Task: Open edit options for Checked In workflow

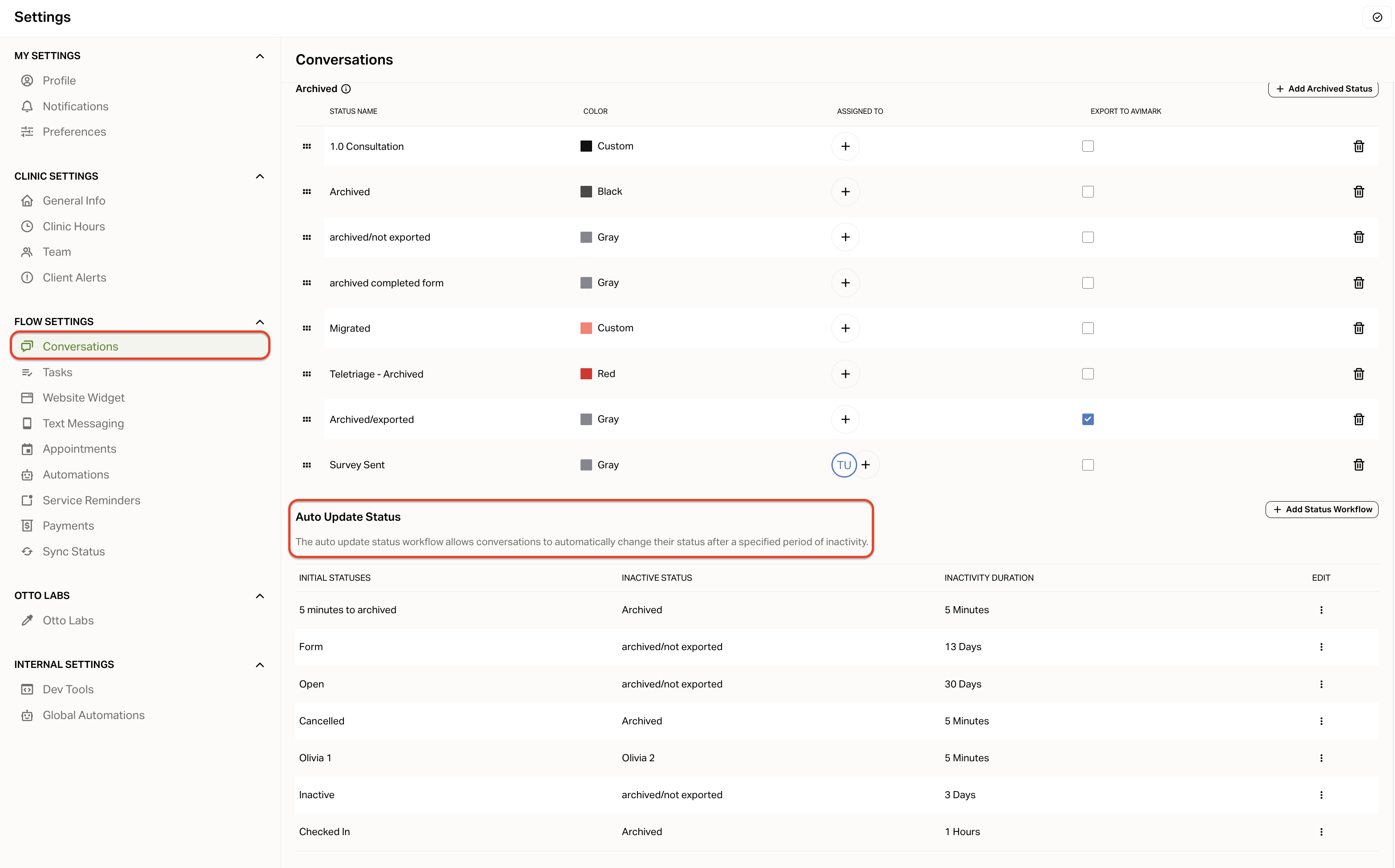Action: point(1321,832)
